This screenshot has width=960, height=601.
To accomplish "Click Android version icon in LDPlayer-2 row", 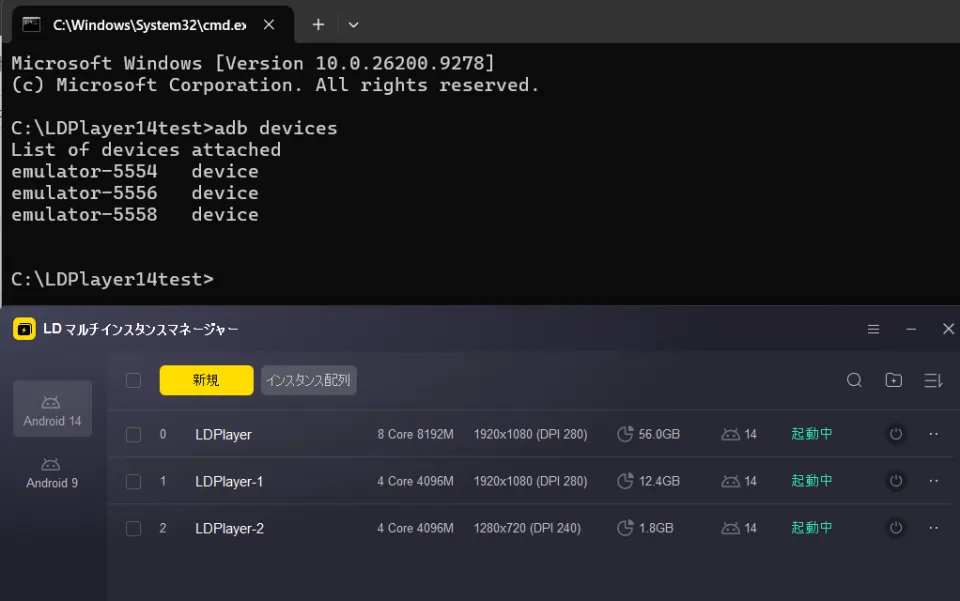I will click(730, 528).
